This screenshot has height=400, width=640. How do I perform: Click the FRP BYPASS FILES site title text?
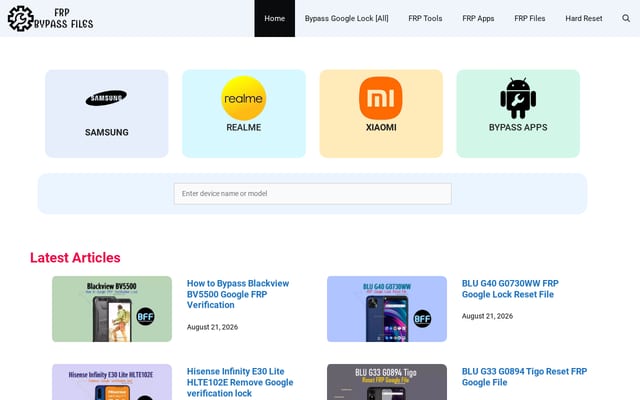[64, 18]
